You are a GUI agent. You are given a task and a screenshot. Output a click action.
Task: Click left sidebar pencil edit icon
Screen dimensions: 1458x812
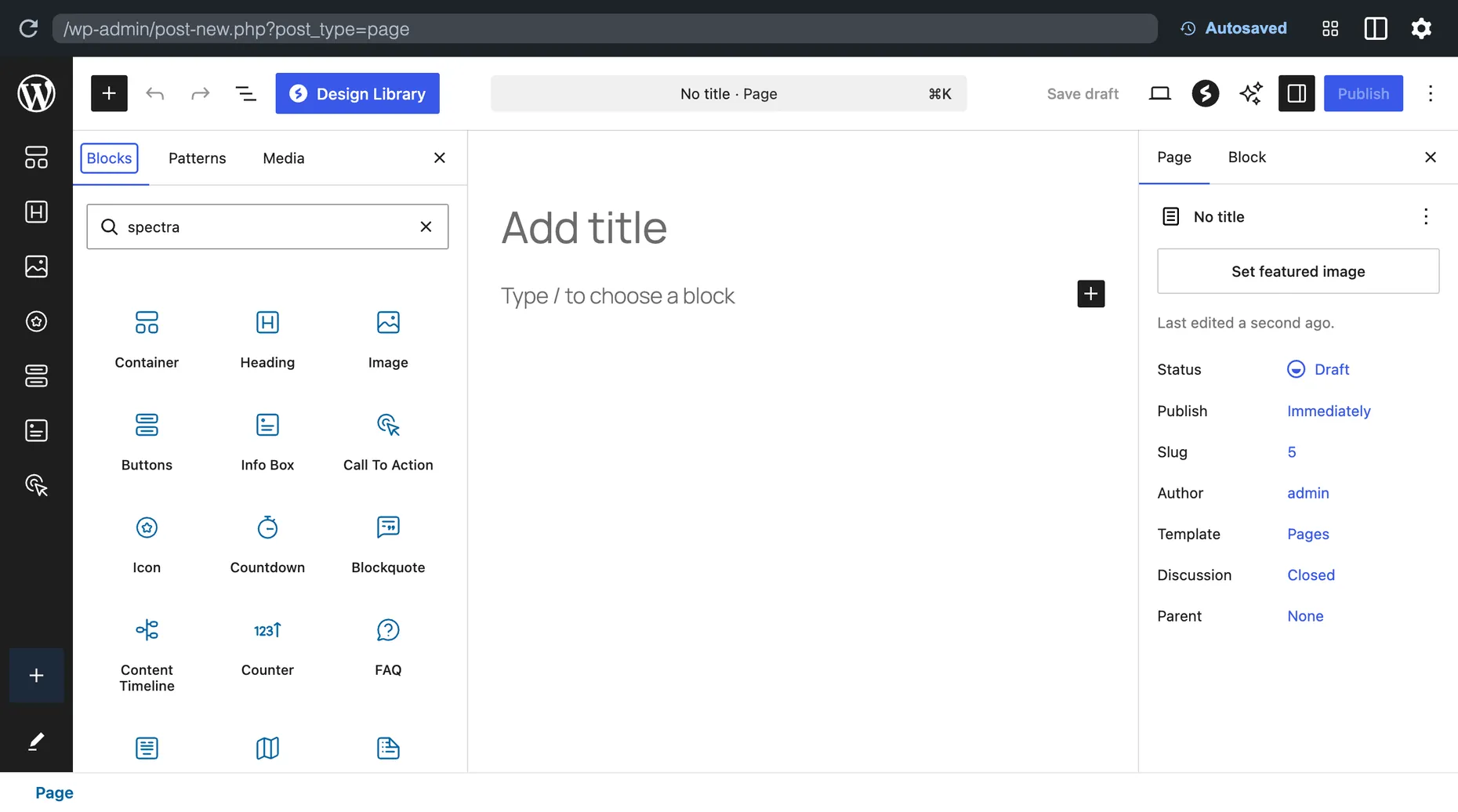(x=36, y=741)
